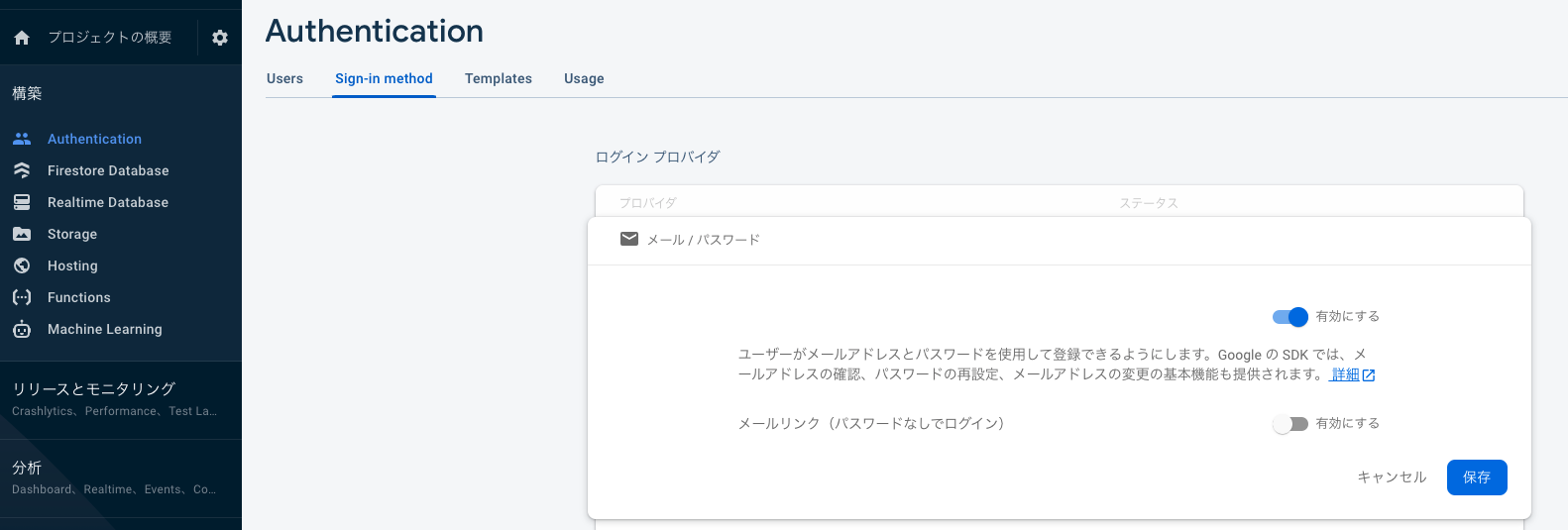This screenshot has height=530, width=1568.
Task: Select the Storage folder icon
Action: coord(22,234)
